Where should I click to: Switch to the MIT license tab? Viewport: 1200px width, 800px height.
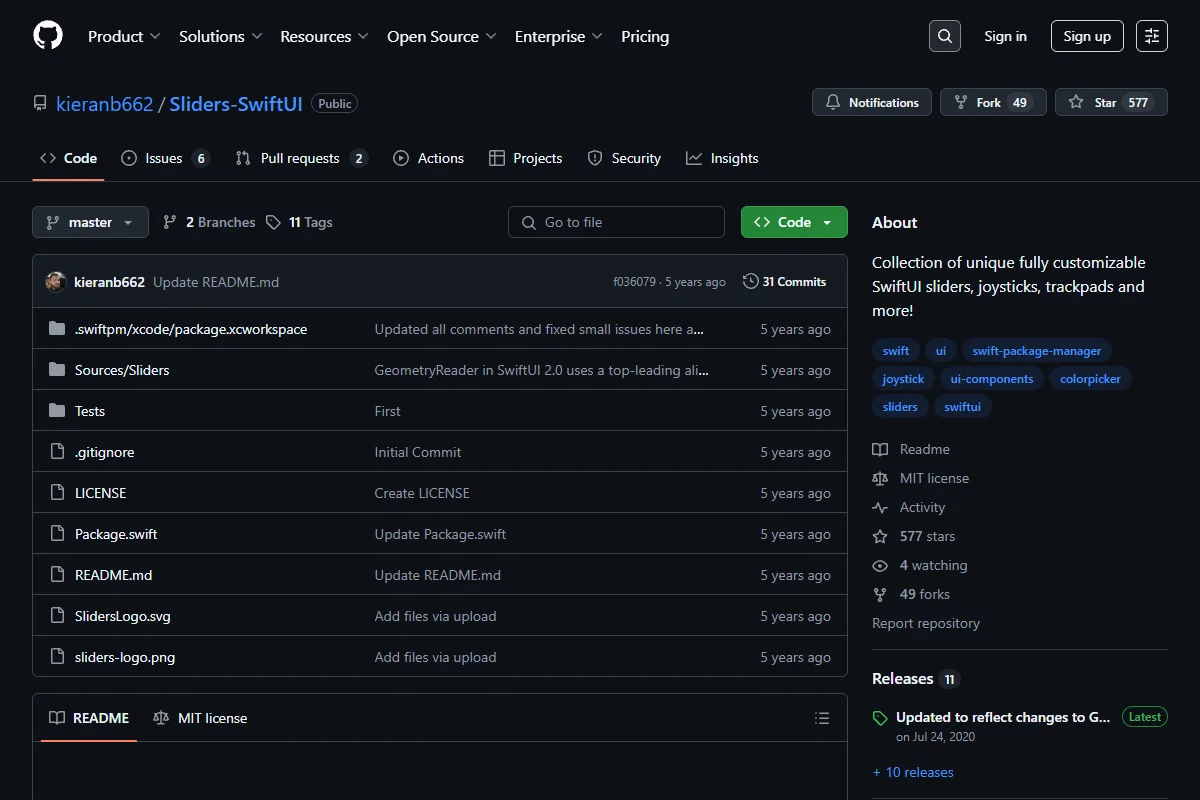point(200,718)
